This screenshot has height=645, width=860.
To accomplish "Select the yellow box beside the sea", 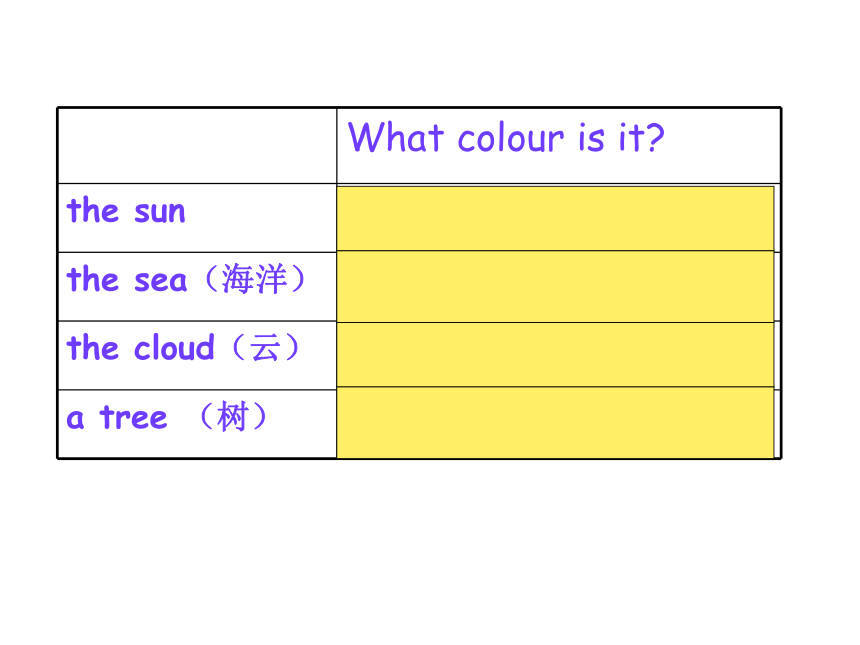I will click(x=555, y=286).
